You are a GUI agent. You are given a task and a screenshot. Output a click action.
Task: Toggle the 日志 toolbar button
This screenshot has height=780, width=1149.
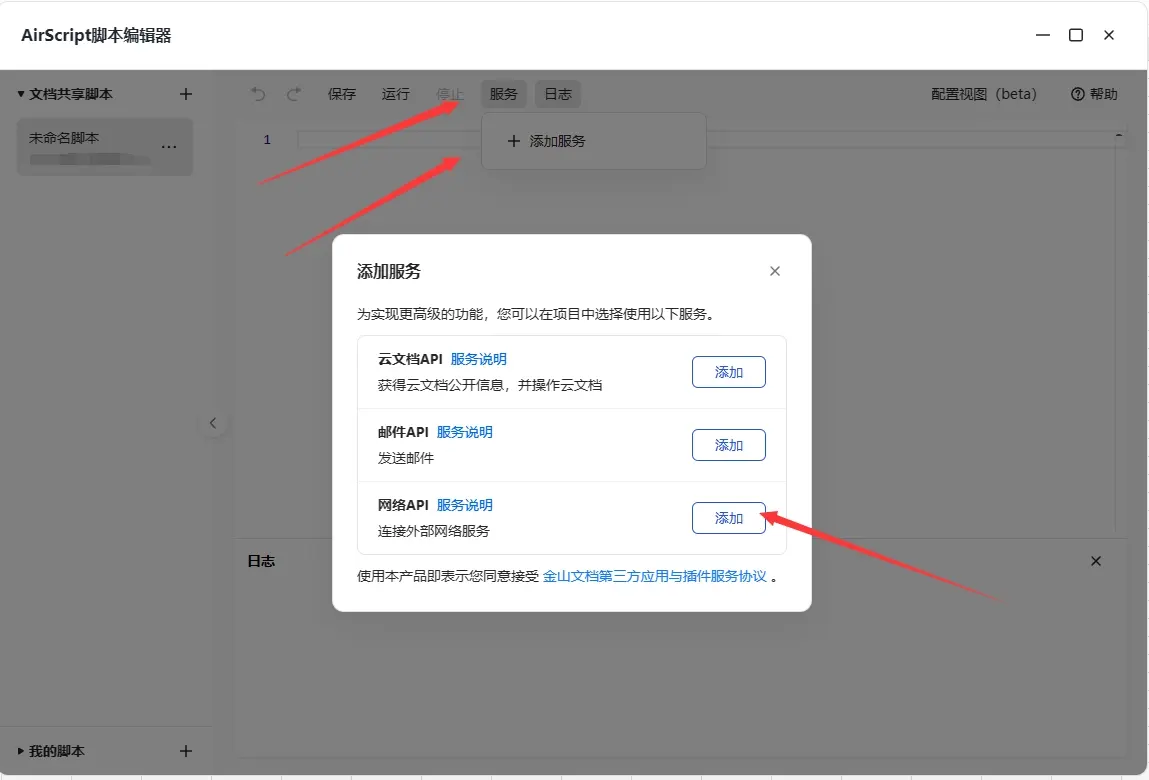[x=558, y=94]
